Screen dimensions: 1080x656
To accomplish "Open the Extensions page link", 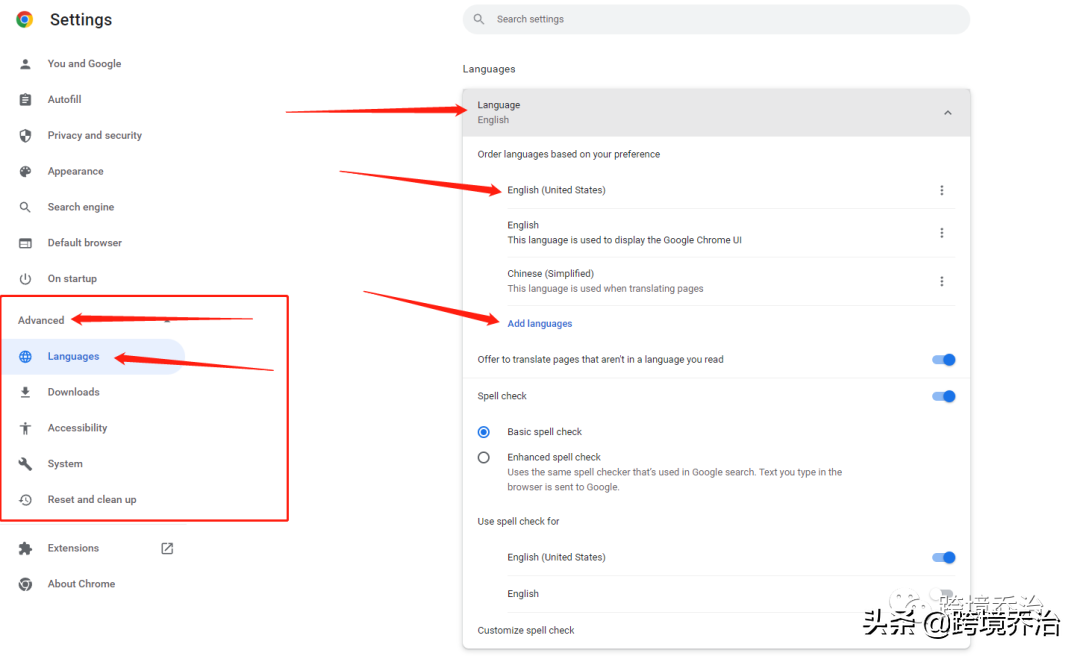I will pos(73,549).
